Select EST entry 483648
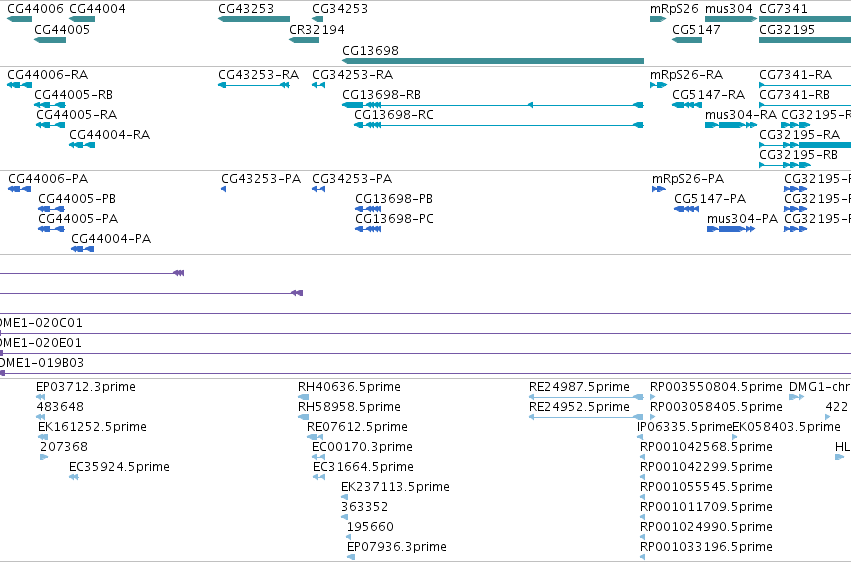 tap(40, 417)
